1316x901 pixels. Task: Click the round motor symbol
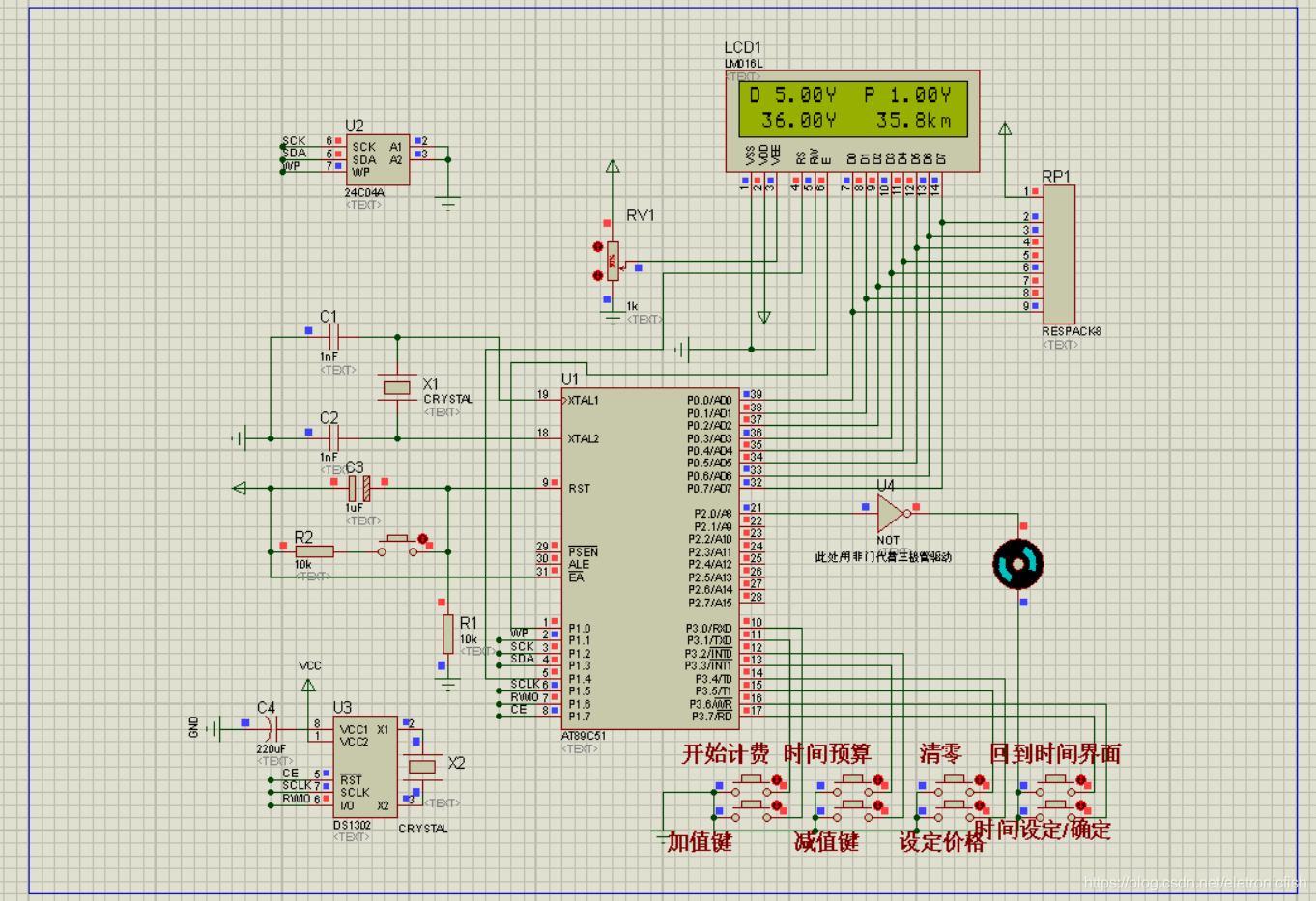[1018, 564]
